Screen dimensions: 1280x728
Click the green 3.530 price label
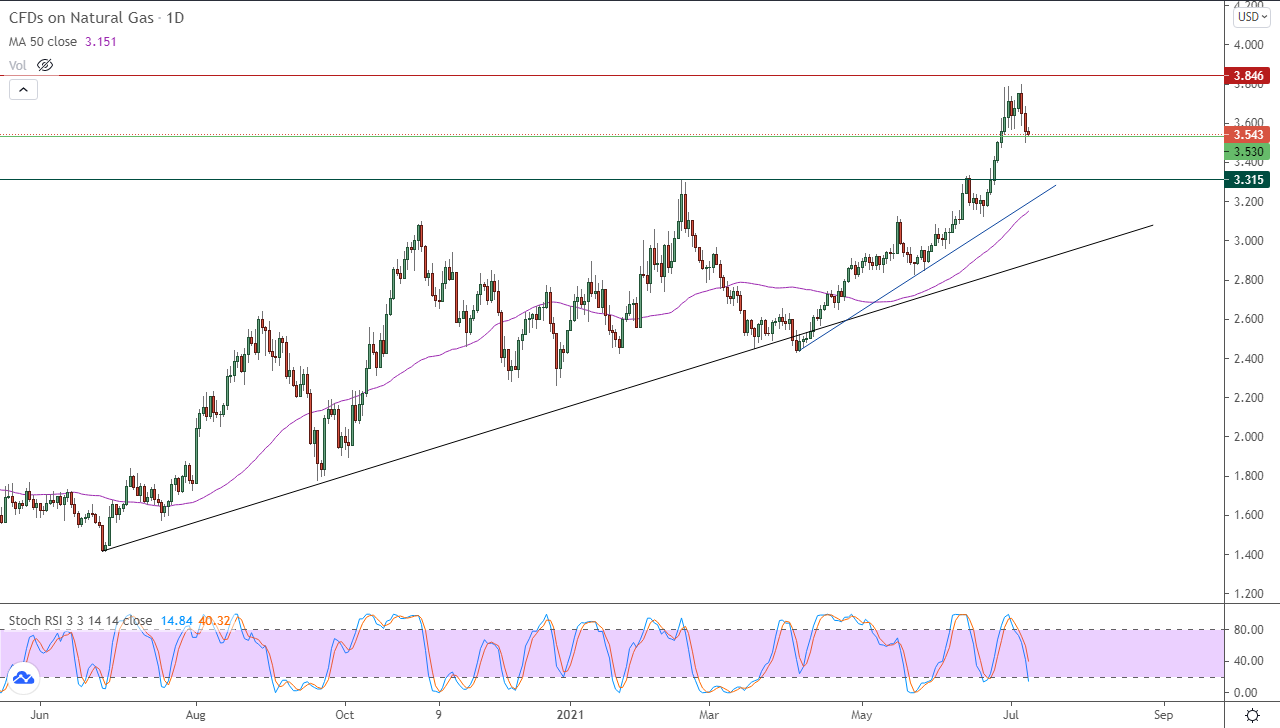click(1248, 151)
